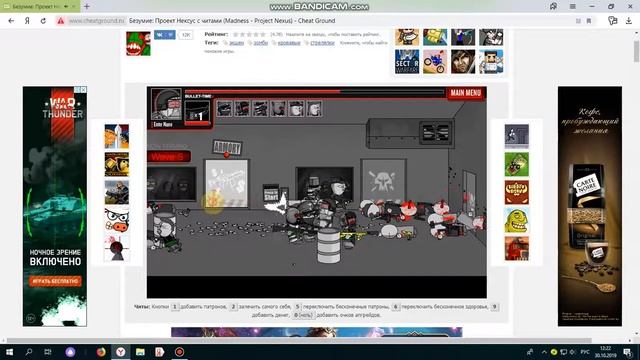
Task: Click the bottom banner below the cheats text
Action: point(317,332)
